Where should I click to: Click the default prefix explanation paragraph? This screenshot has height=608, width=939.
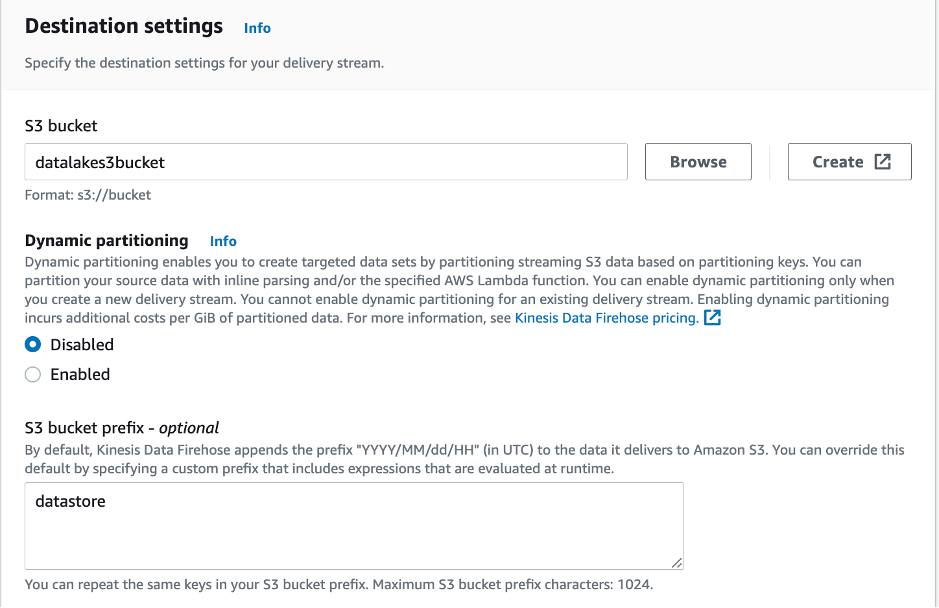[464, 459]
